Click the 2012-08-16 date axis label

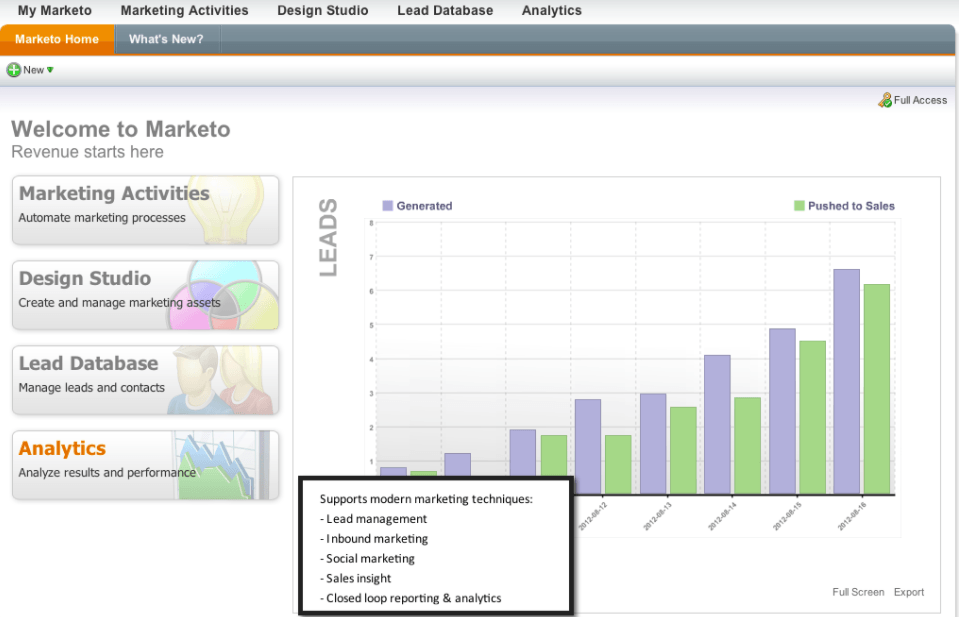click(852, 515)
